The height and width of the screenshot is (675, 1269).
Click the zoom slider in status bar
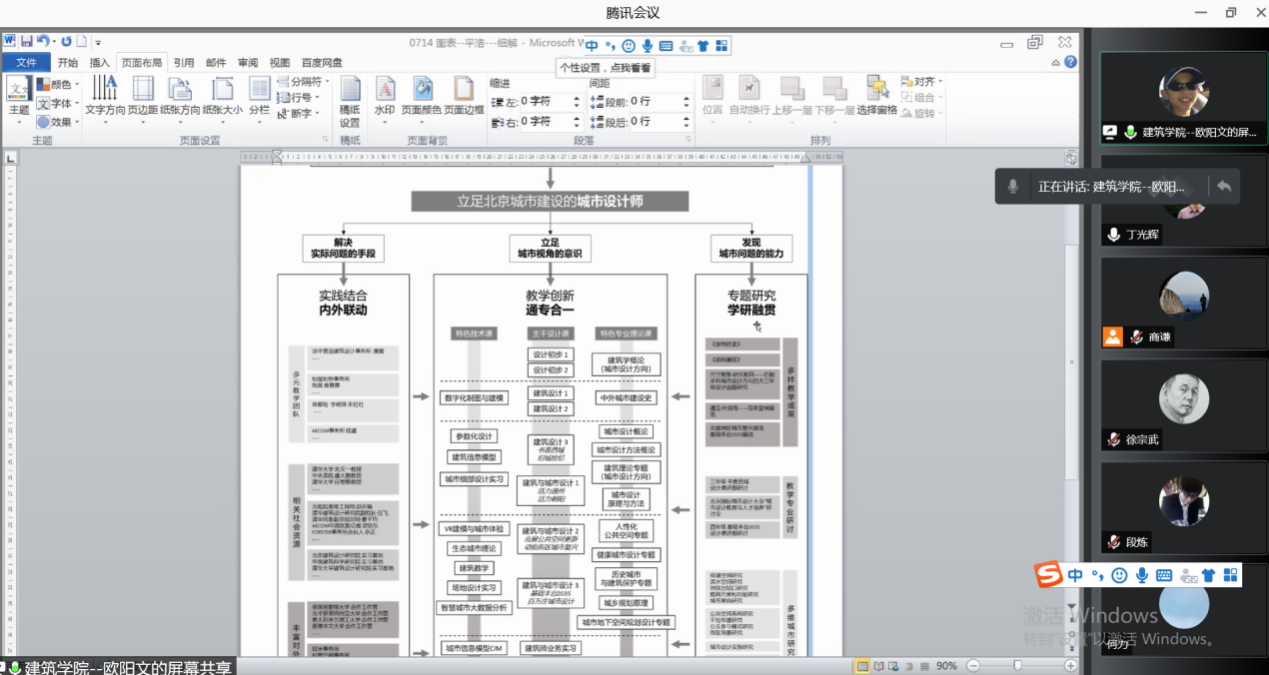pyautogui.click(x=1017, y=666)
